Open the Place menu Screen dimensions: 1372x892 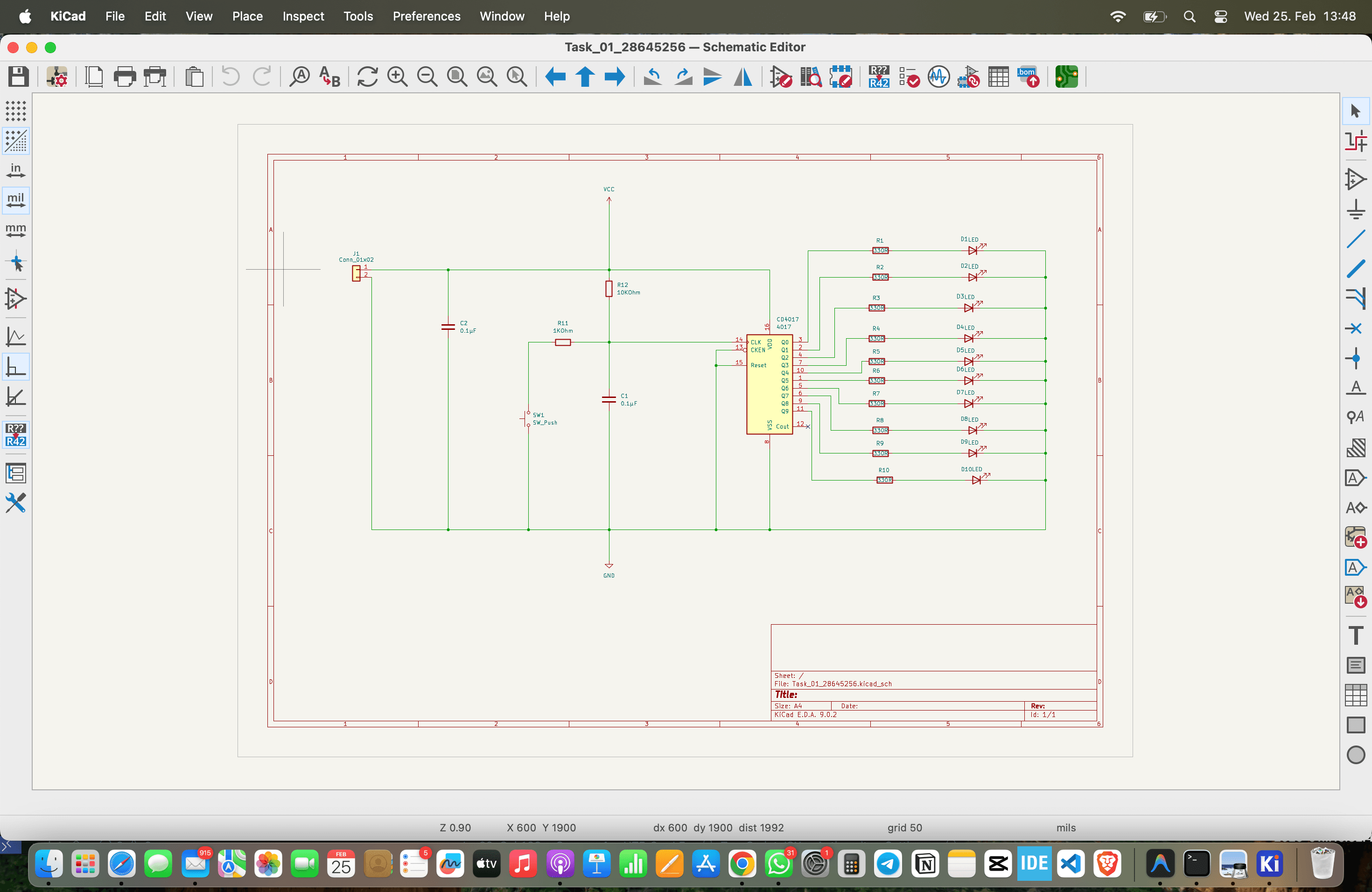point(247,16)
